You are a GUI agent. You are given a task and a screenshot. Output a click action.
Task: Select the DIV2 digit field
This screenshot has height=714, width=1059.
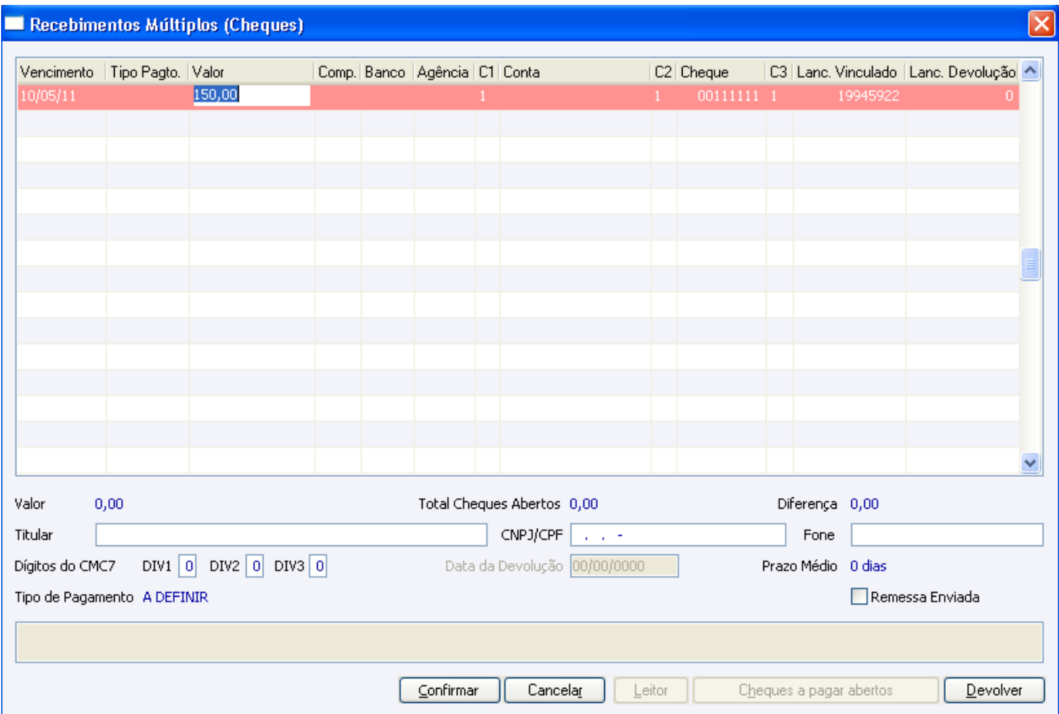point(255,566)
